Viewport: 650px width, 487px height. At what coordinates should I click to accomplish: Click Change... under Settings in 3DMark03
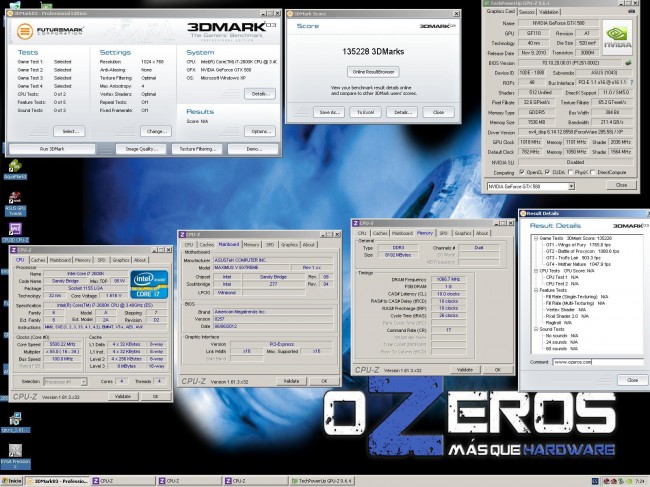(x=156, y=131)
